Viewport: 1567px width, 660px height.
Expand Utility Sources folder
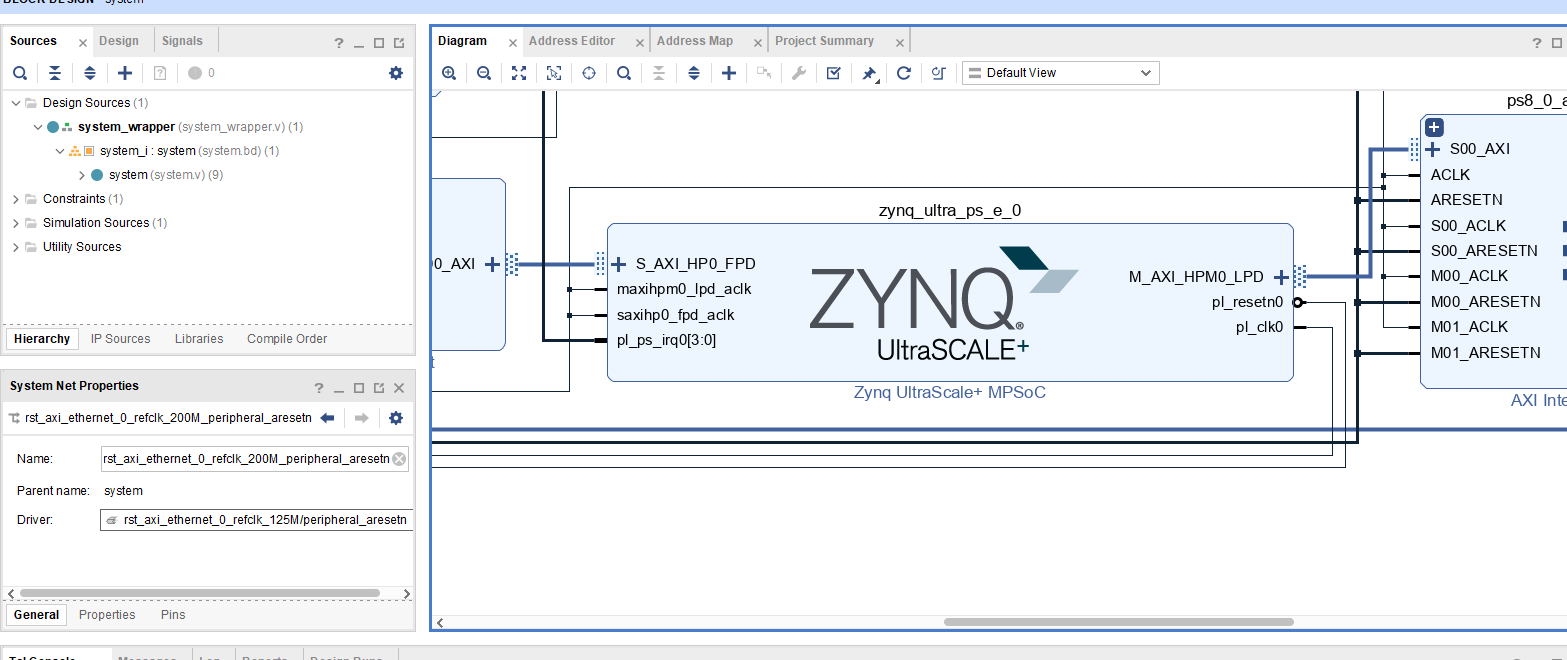[16, 247]
